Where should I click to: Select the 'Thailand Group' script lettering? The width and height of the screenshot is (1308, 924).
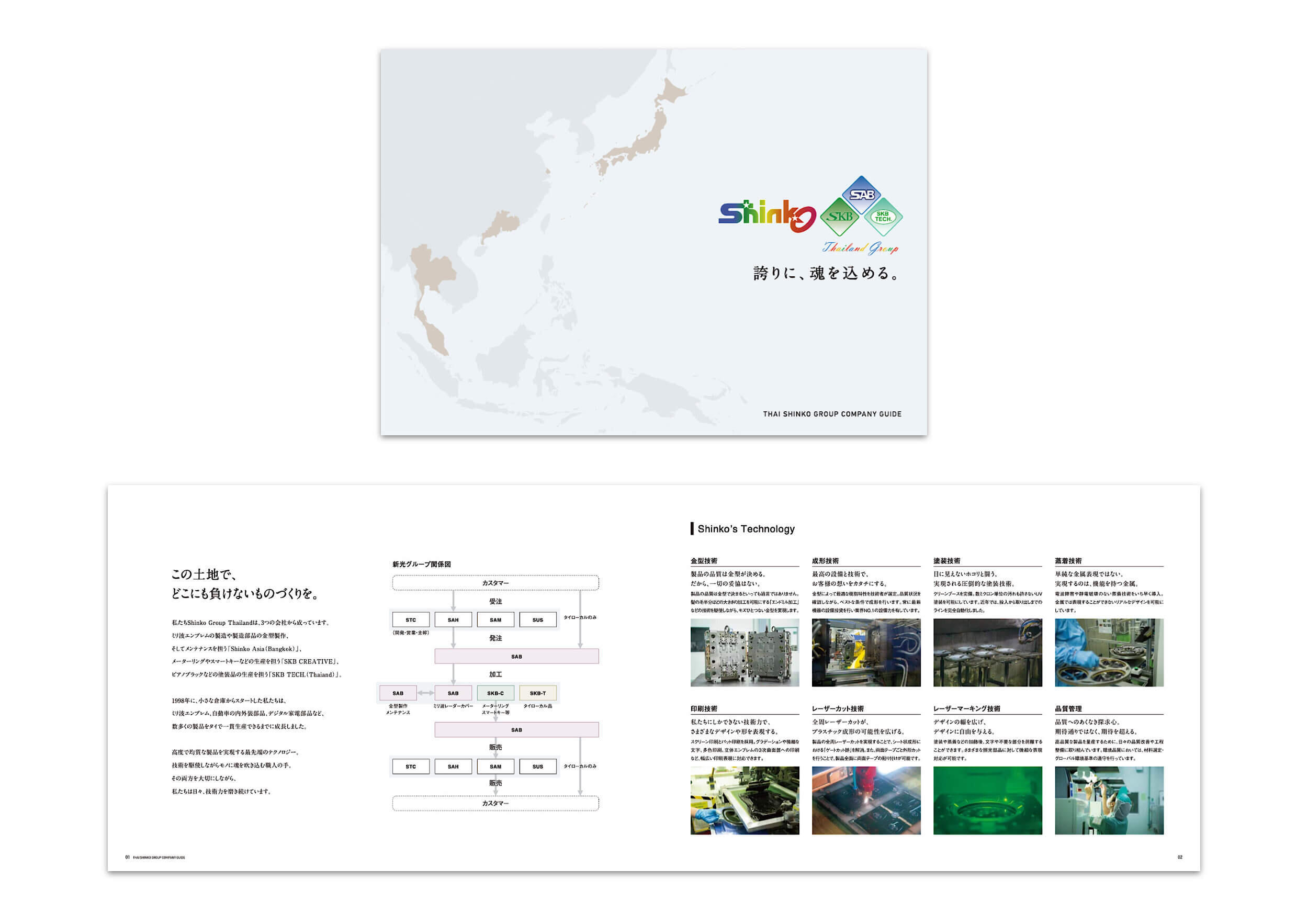point(860,248)
